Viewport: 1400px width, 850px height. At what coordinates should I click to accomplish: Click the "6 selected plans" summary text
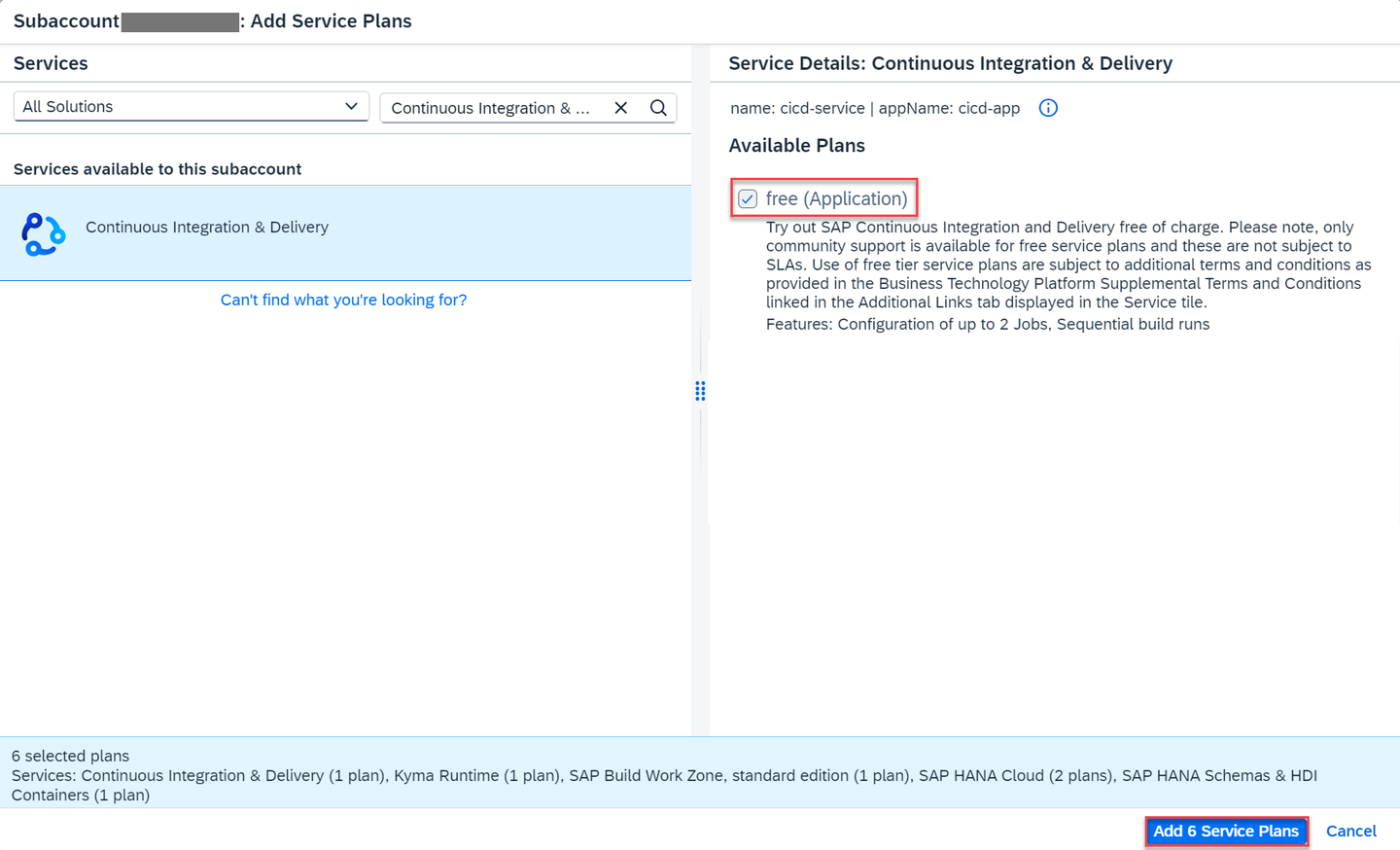click(x=70, y=756)
